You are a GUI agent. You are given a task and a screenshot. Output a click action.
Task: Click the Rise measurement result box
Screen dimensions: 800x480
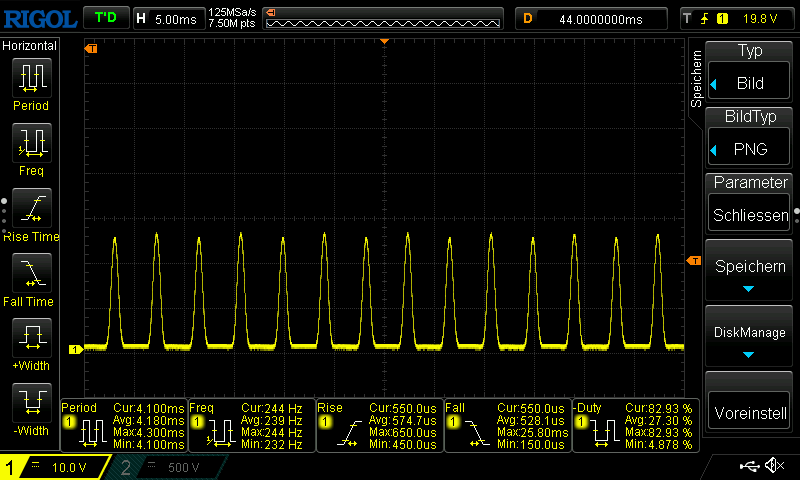coord(380,425)
